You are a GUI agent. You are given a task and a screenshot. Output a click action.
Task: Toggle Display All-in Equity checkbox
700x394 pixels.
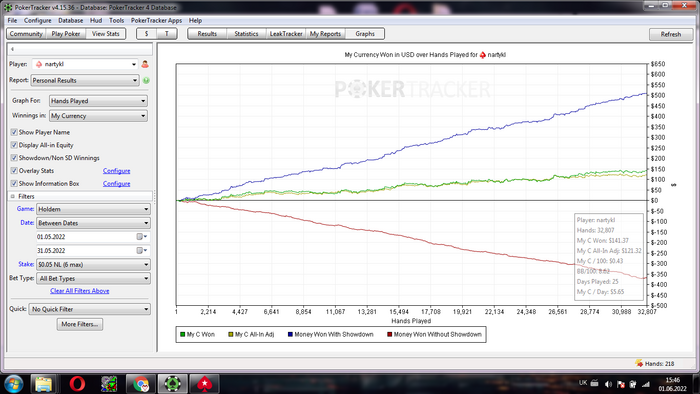[x=14, y=145]
